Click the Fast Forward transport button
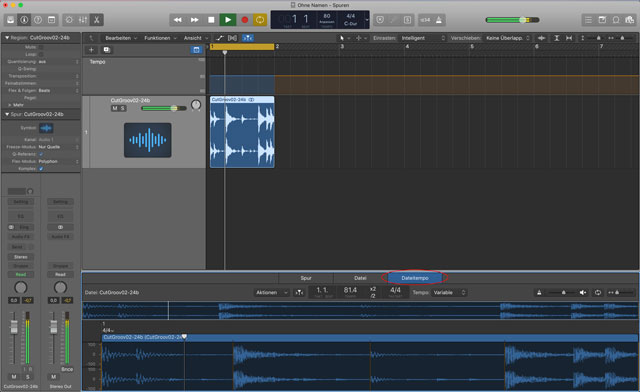640x392 pixels. click(194, 20)
